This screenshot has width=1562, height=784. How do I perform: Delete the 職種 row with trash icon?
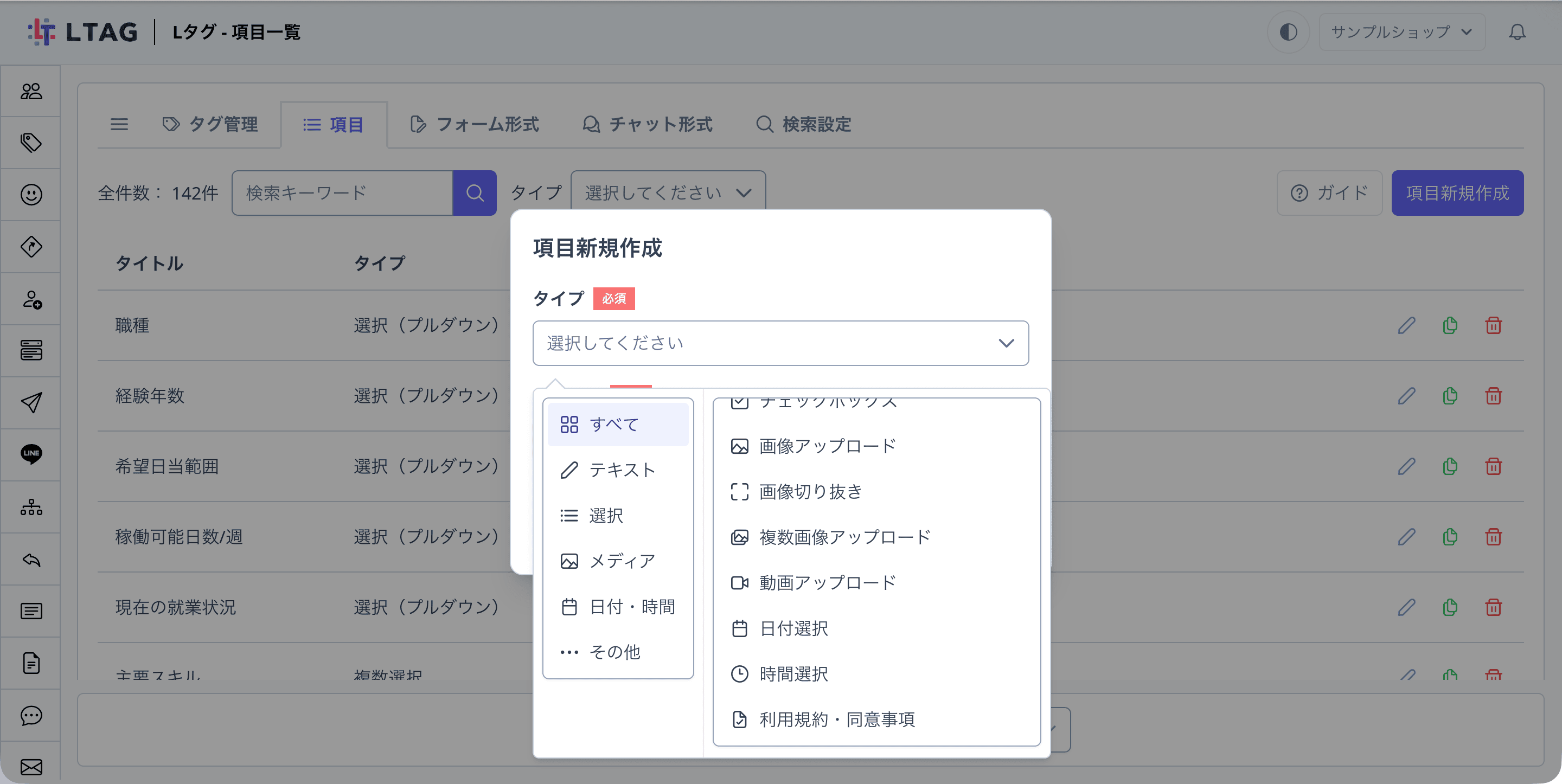tap(1494, 326)
